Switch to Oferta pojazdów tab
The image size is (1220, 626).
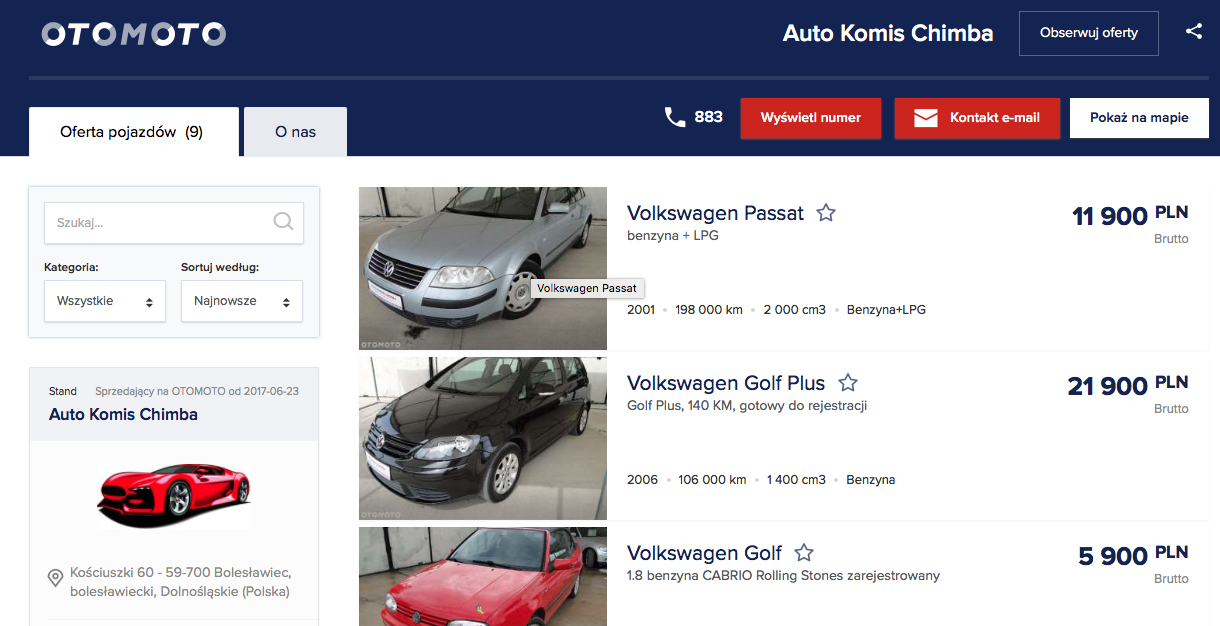134,132
